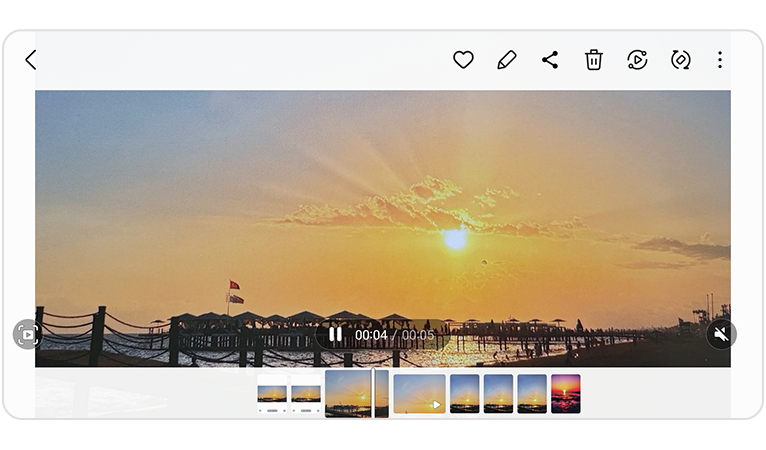Click the 00:05 total duration text

[418, 335]
